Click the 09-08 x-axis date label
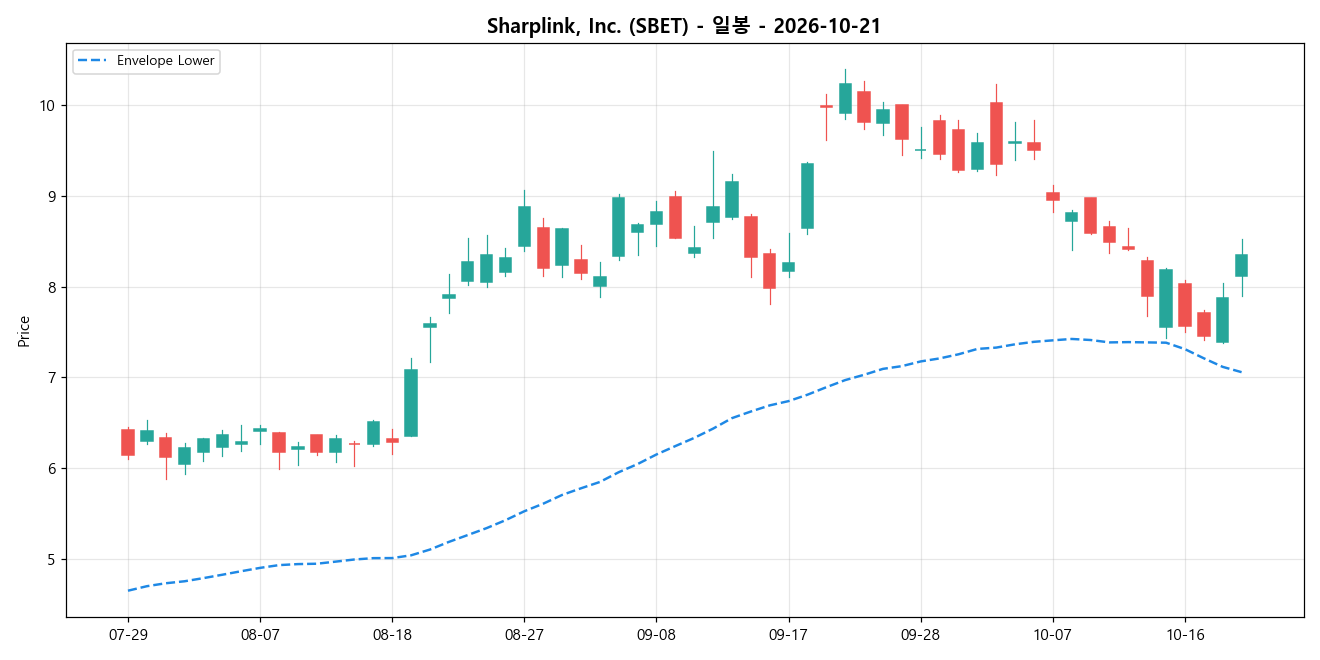This screenshot has height=660, width=1320. [x=656, y=634]
